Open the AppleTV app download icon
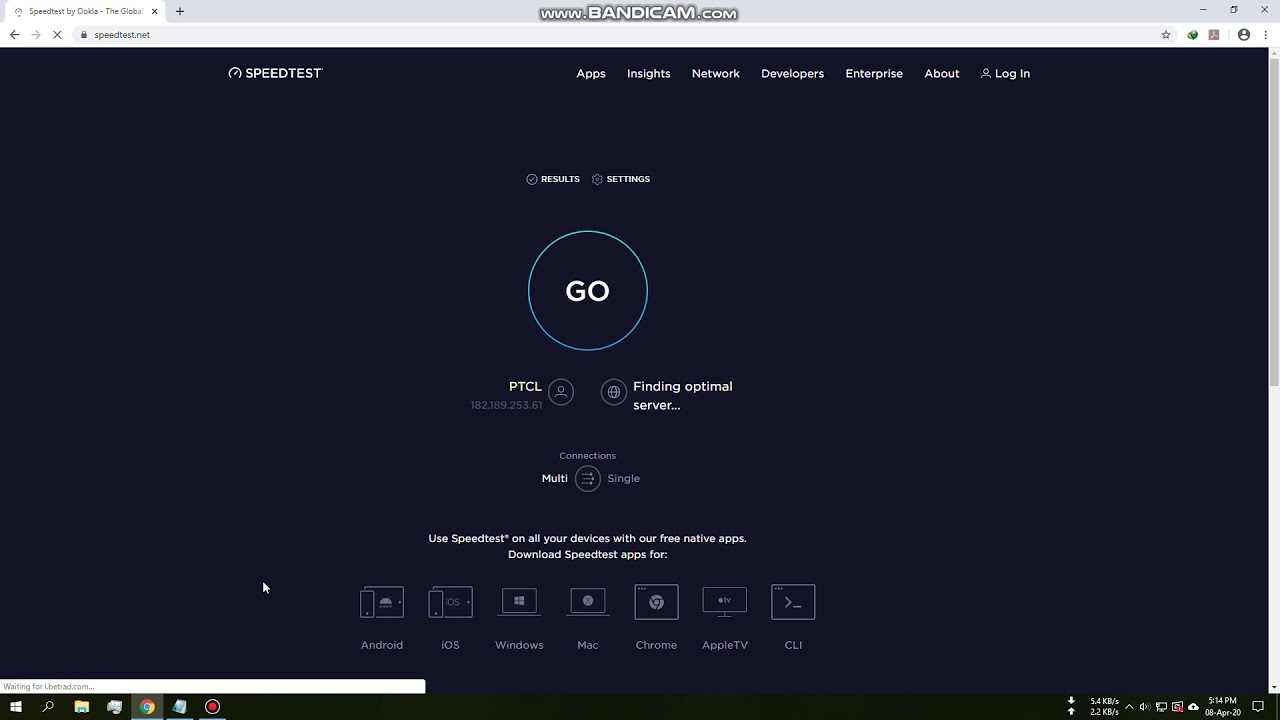 click(x=725, y=602)
